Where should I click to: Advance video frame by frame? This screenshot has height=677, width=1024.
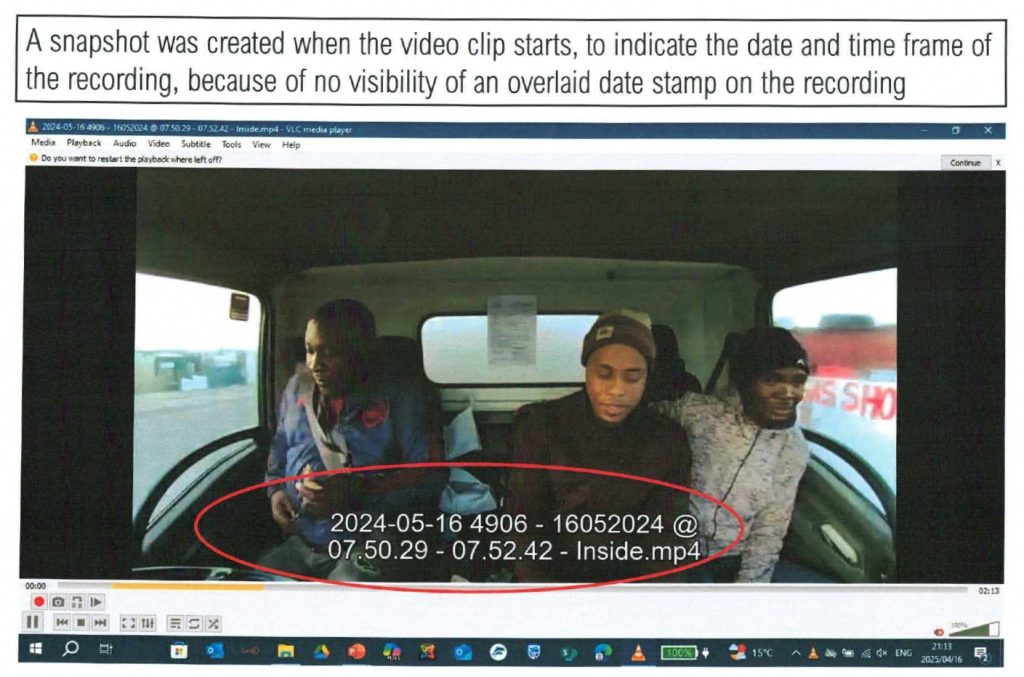point(96,602)
